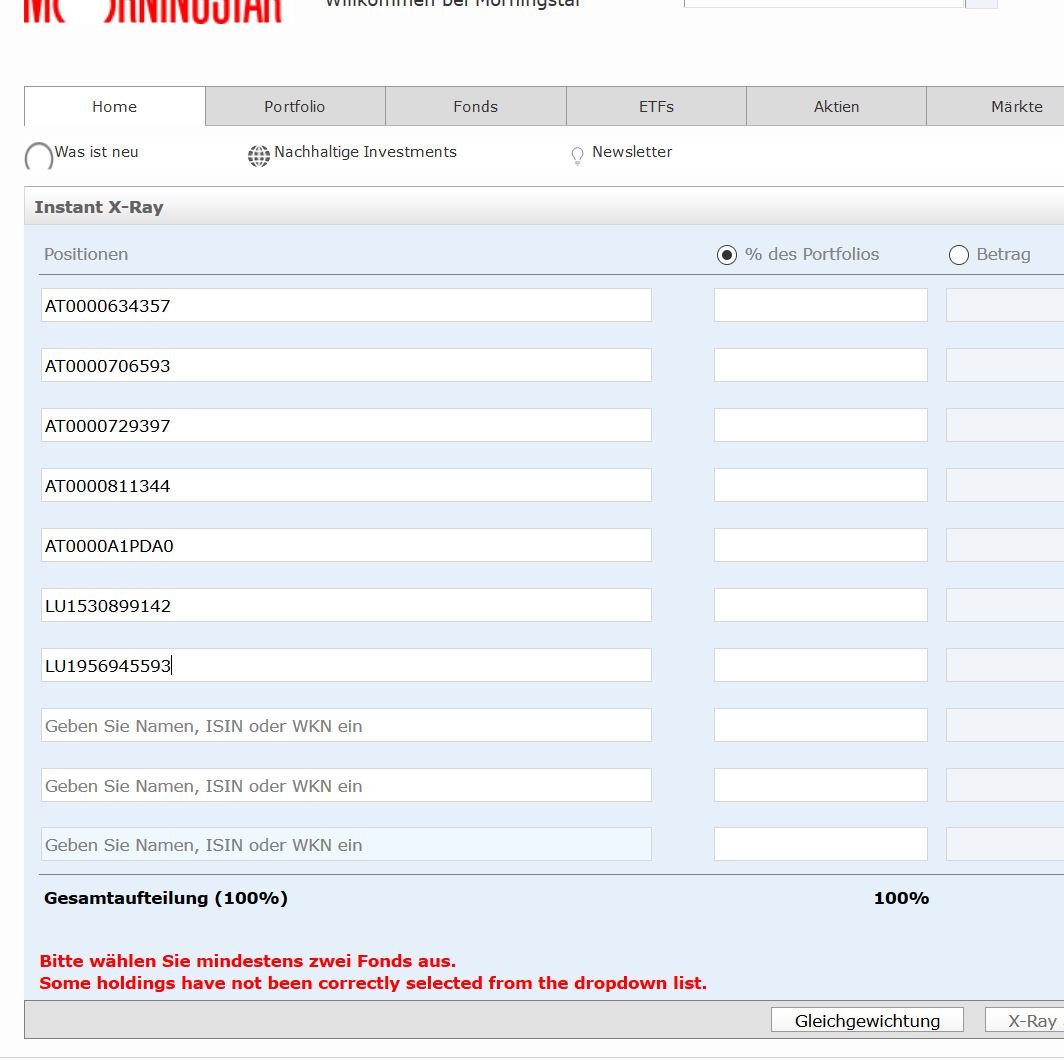Click the Positionen column label
The image size is (1064, 1061).
coord(86,254)
